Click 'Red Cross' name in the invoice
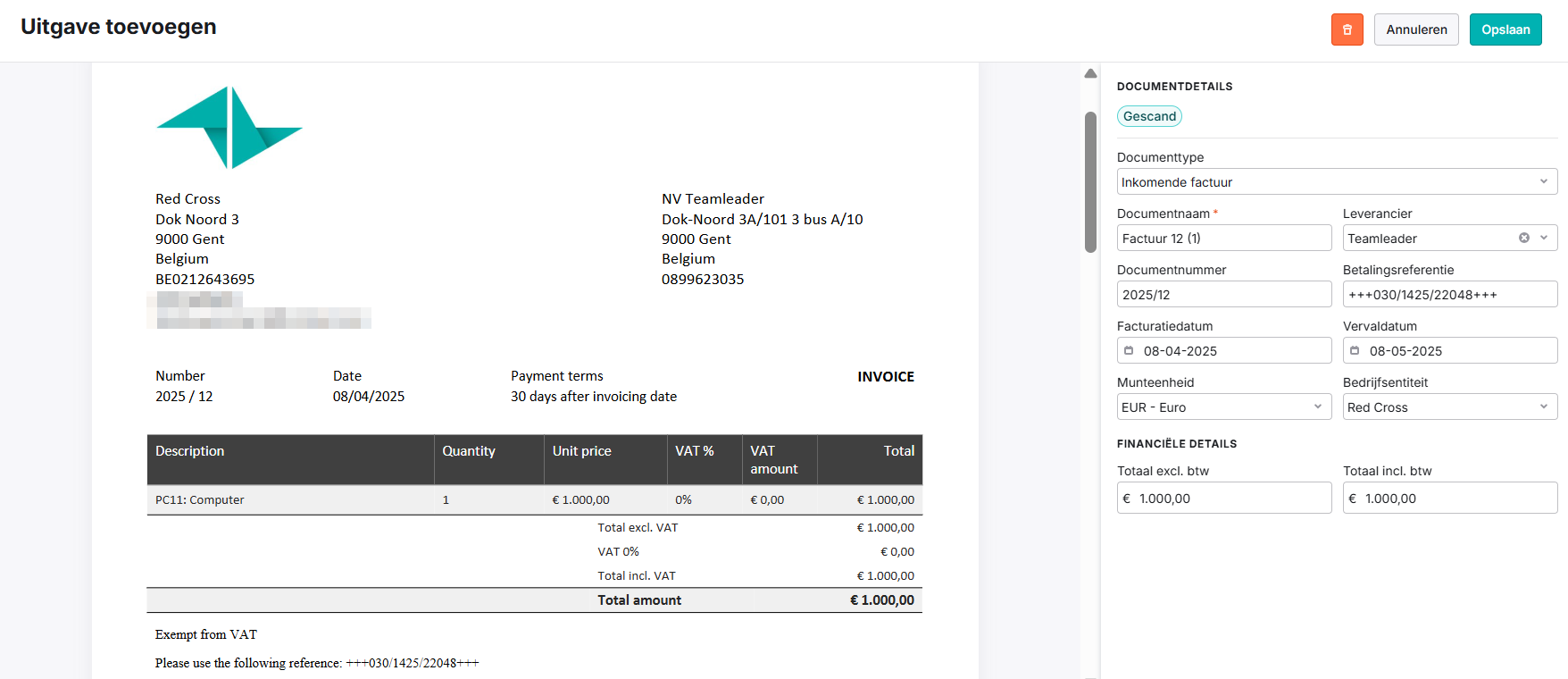Image resolution: width=1568 pixels, height=679 pixels. pyautogui.click(x=188, y=199)
